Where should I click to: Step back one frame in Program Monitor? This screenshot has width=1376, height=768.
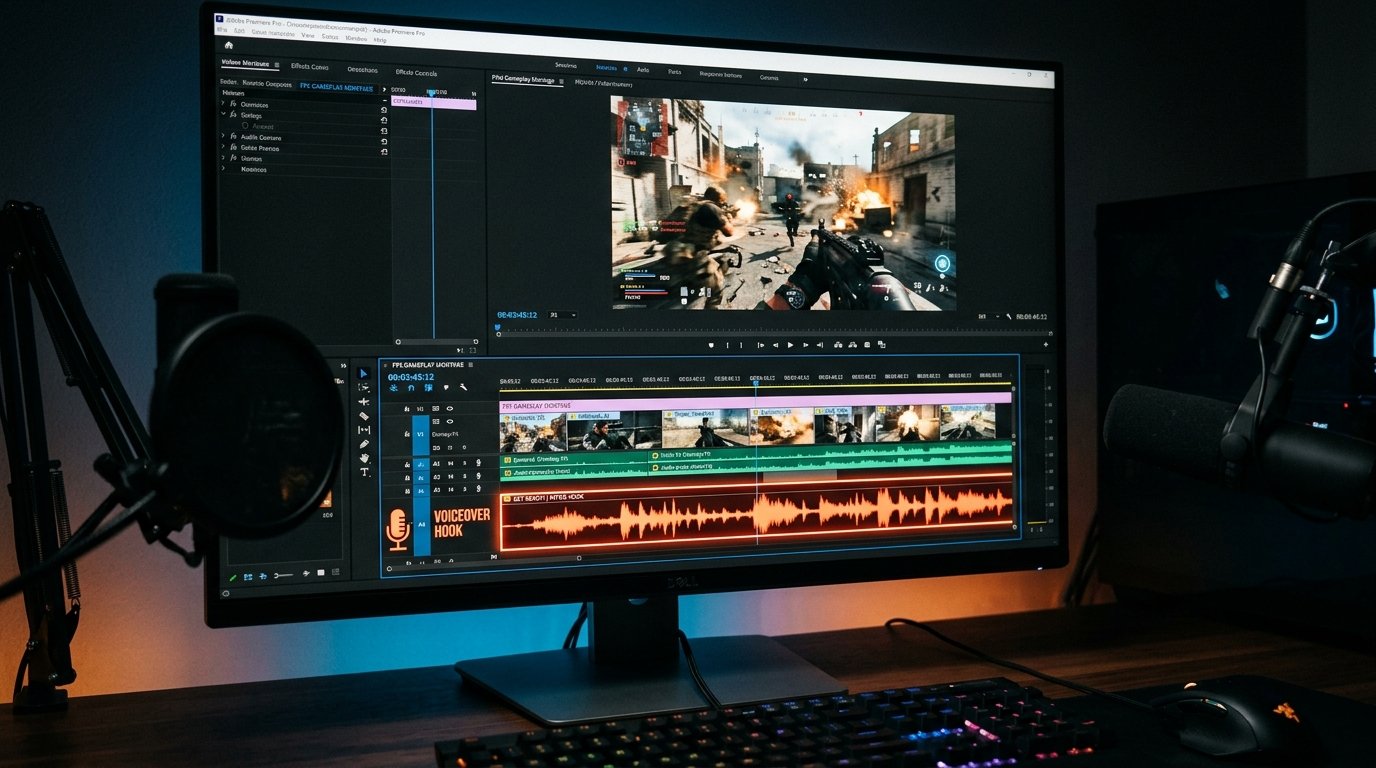(x=775, y=345)
